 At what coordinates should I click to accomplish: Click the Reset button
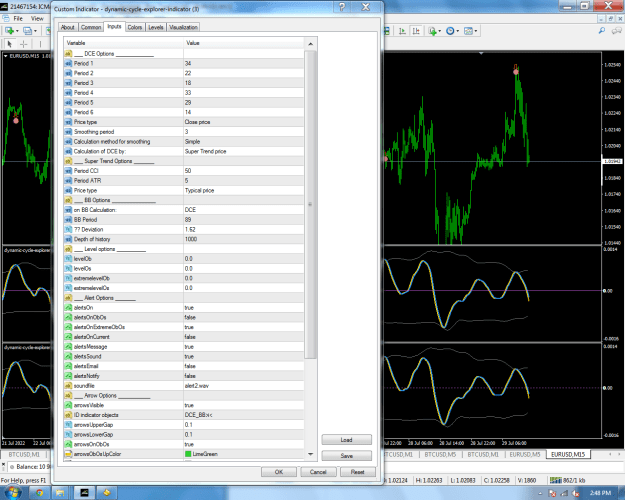(x=358, y=472)
